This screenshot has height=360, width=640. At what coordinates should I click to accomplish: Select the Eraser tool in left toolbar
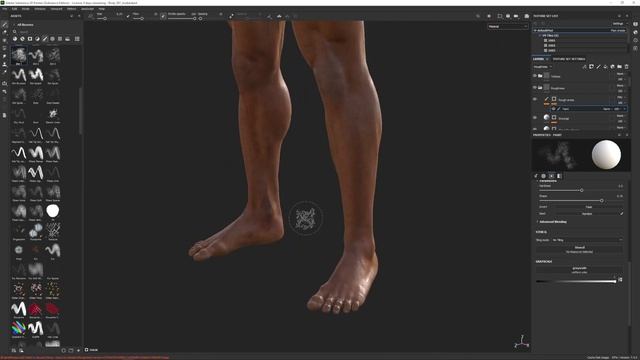pyautogui.click(x=4, y=32)
